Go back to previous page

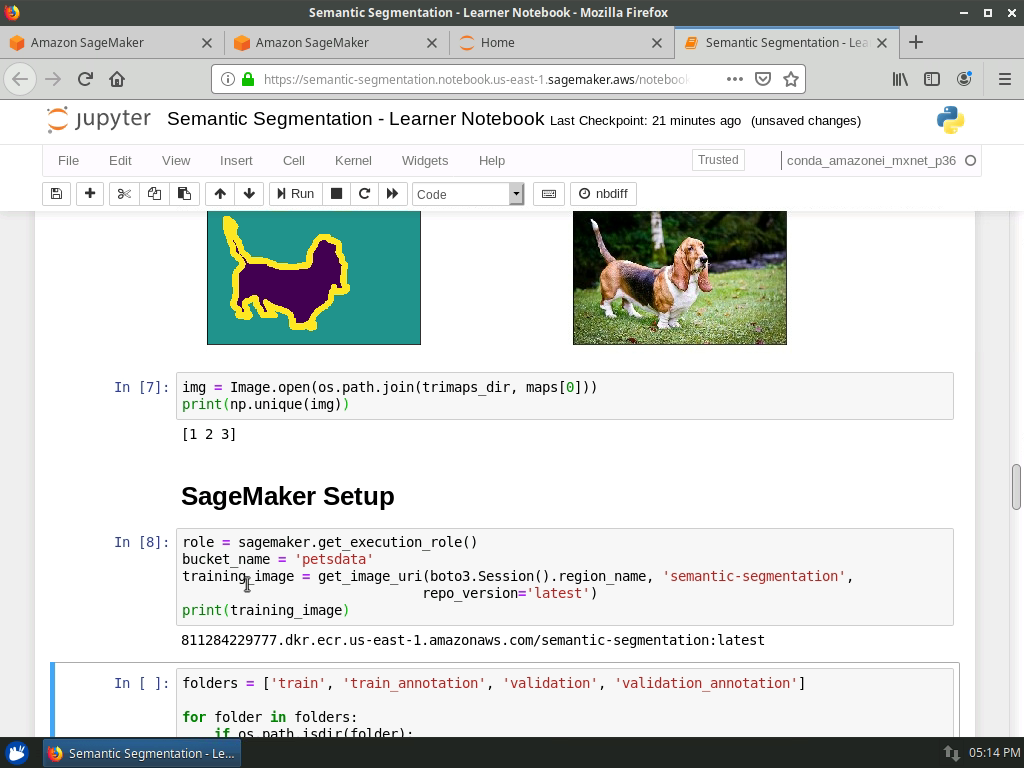click(x=20, y=79)
